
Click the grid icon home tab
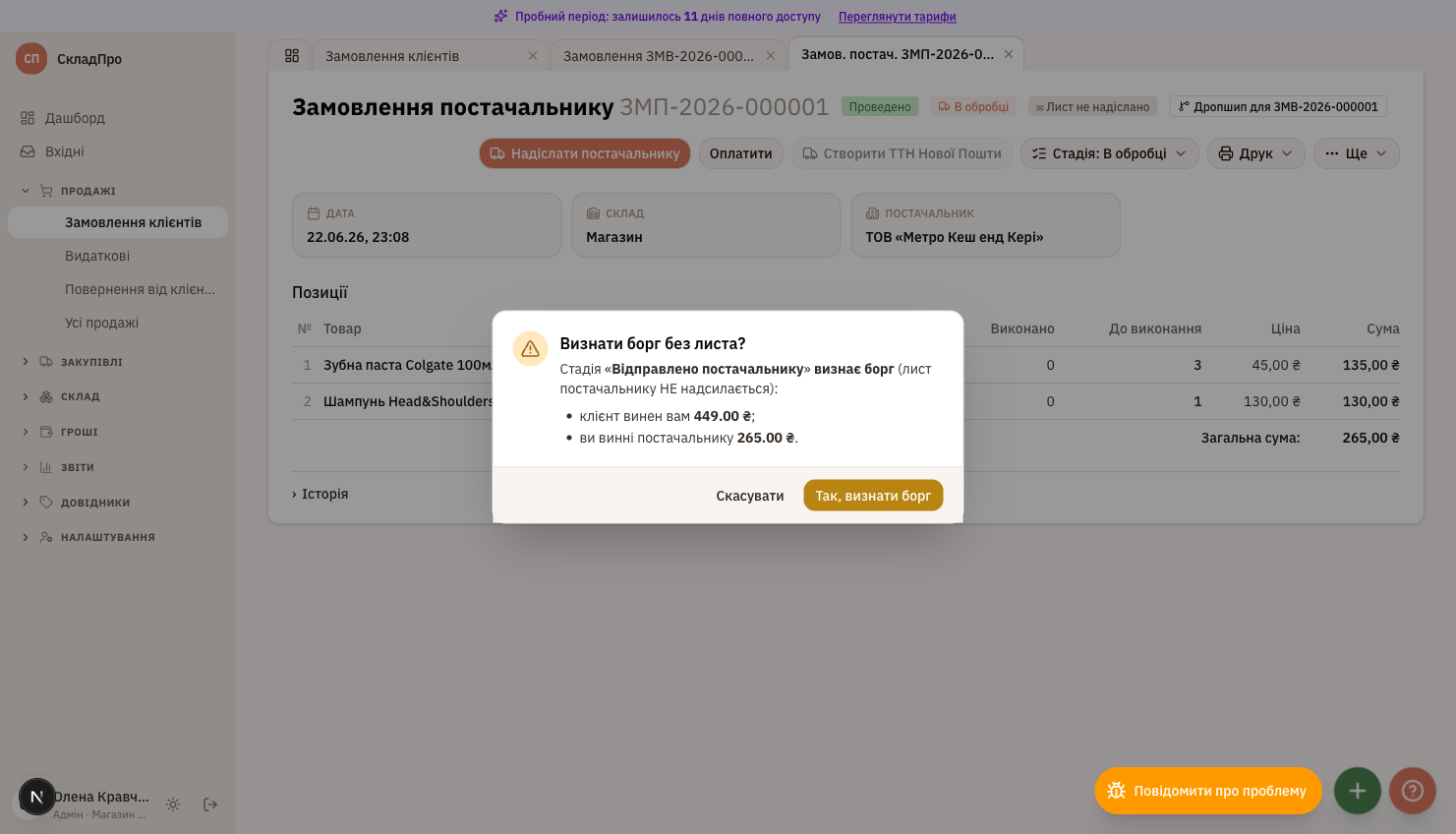292,56
